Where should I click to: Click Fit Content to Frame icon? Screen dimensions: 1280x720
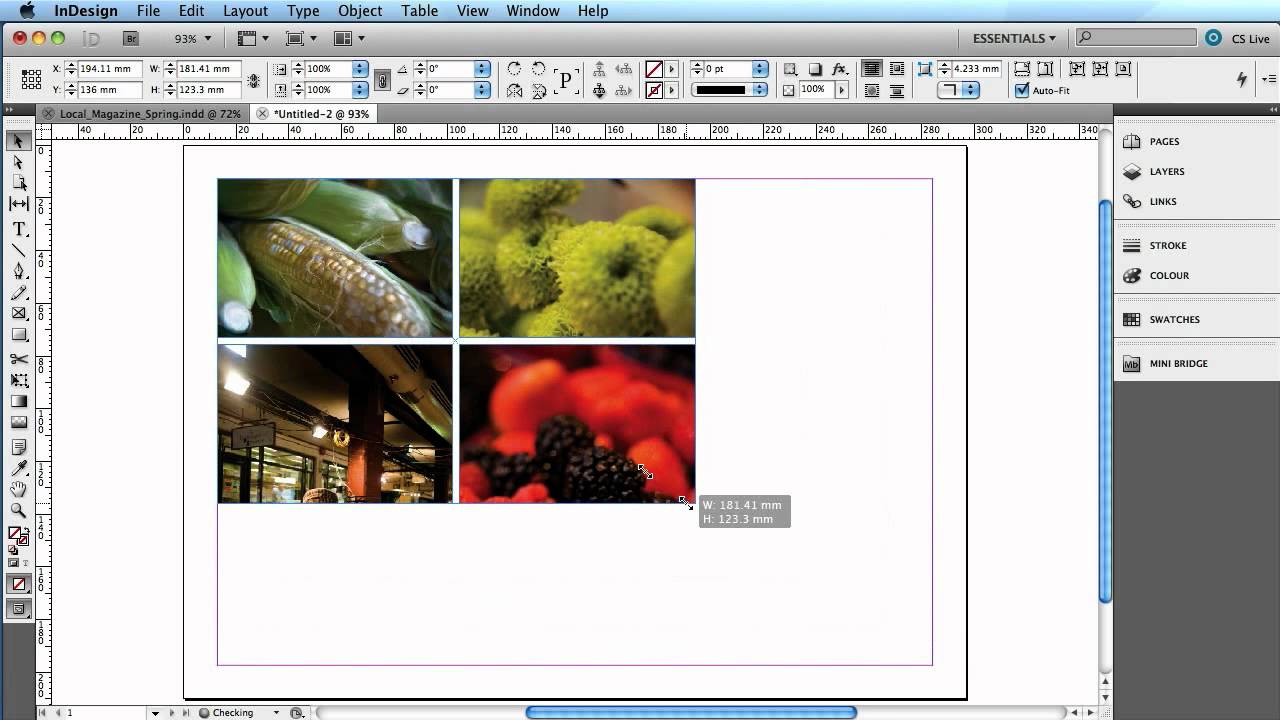click(x=1077, y=69)
